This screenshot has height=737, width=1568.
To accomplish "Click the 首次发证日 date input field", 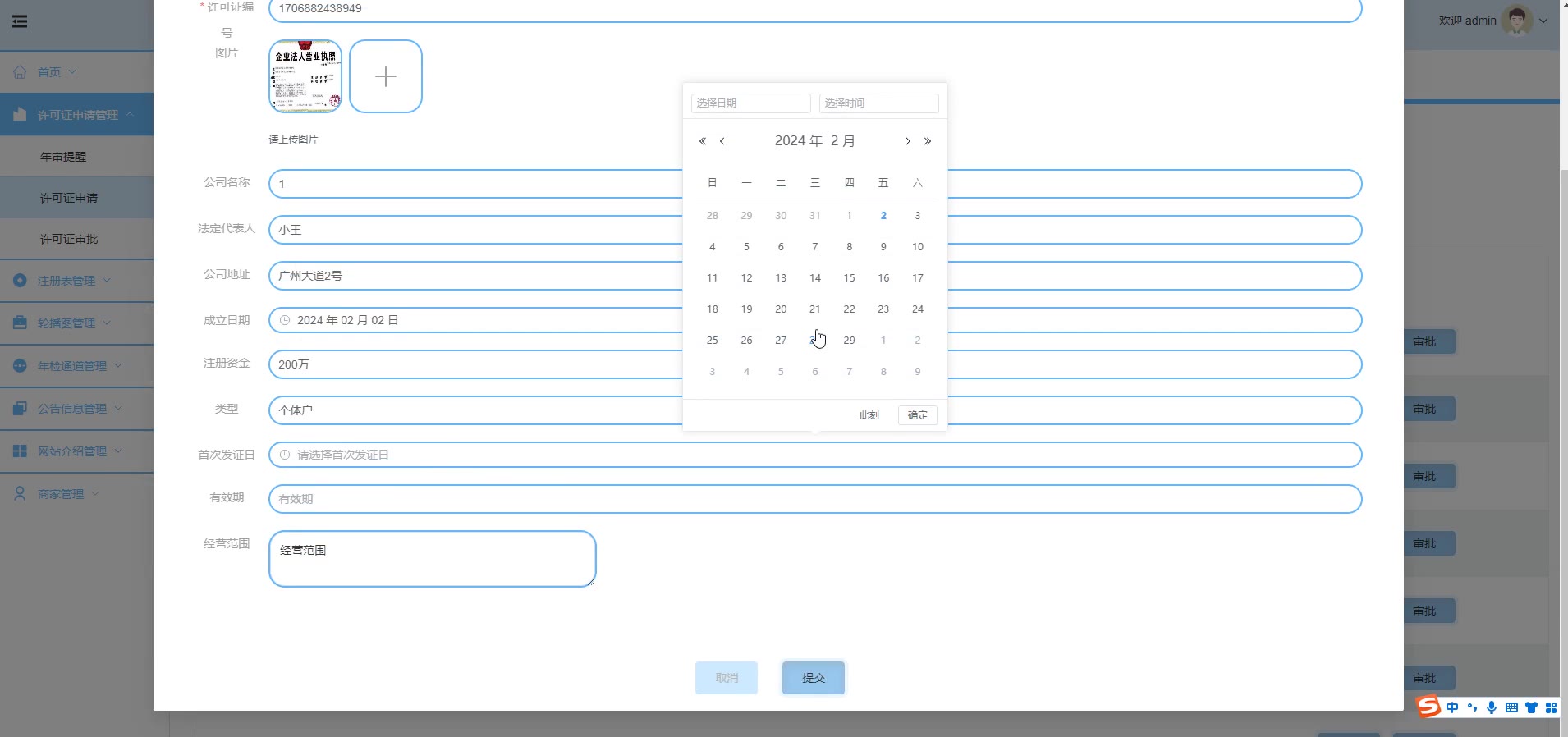I will pyautogui.click(x=815, y=455).
